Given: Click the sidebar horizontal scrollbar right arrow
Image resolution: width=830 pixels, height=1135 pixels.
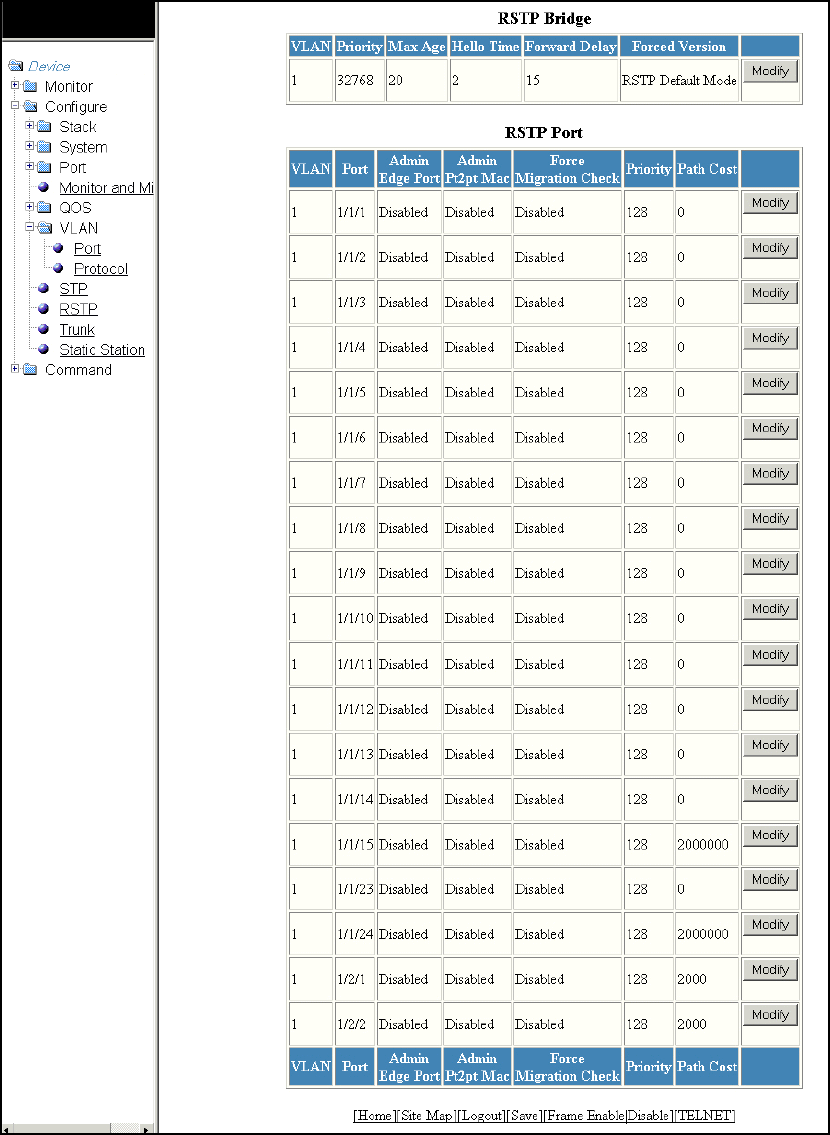Looking at the screenshot, I should [147, 1129].
